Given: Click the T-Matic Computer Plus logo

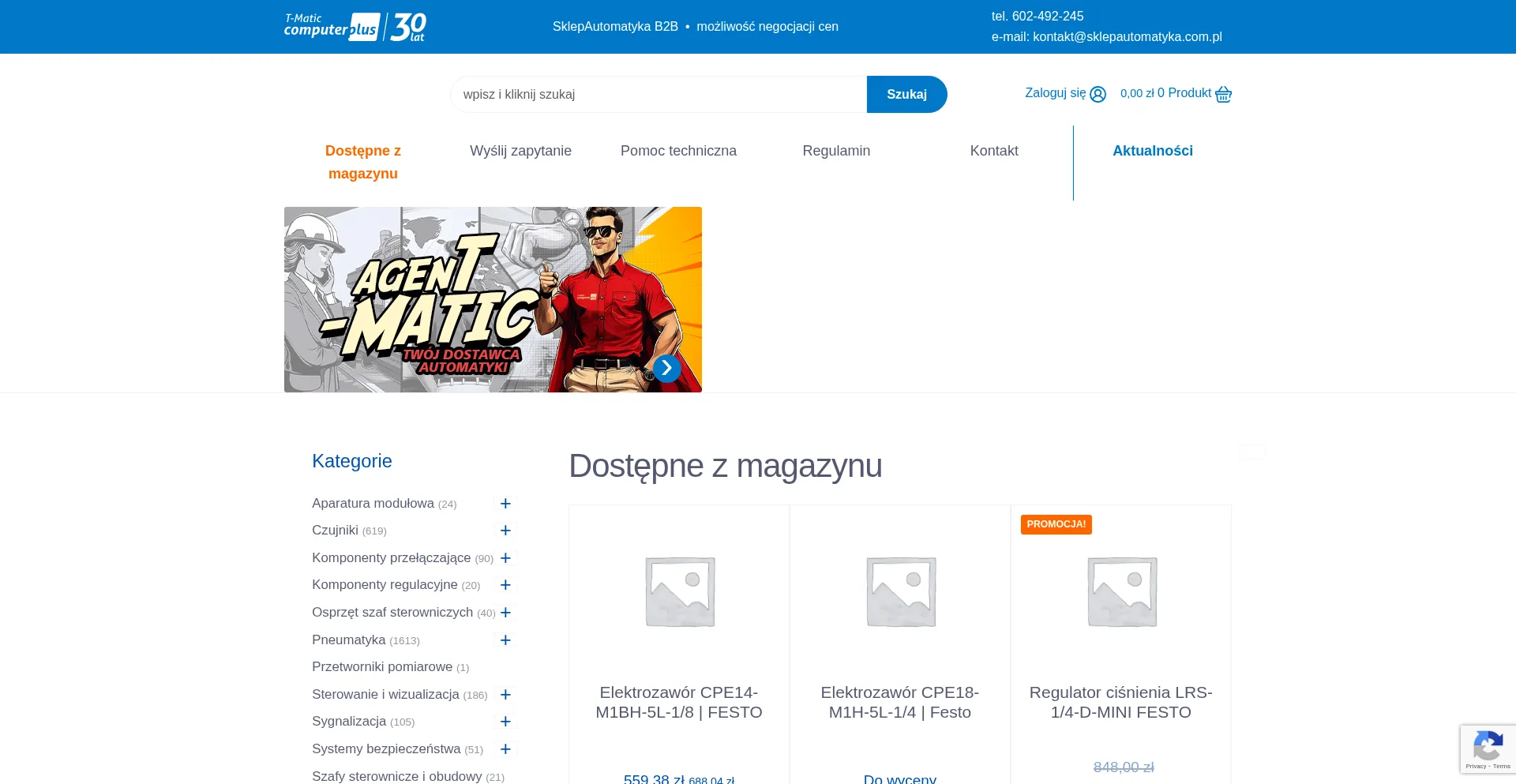Looking at the screenshot, I should click(355, 27).
